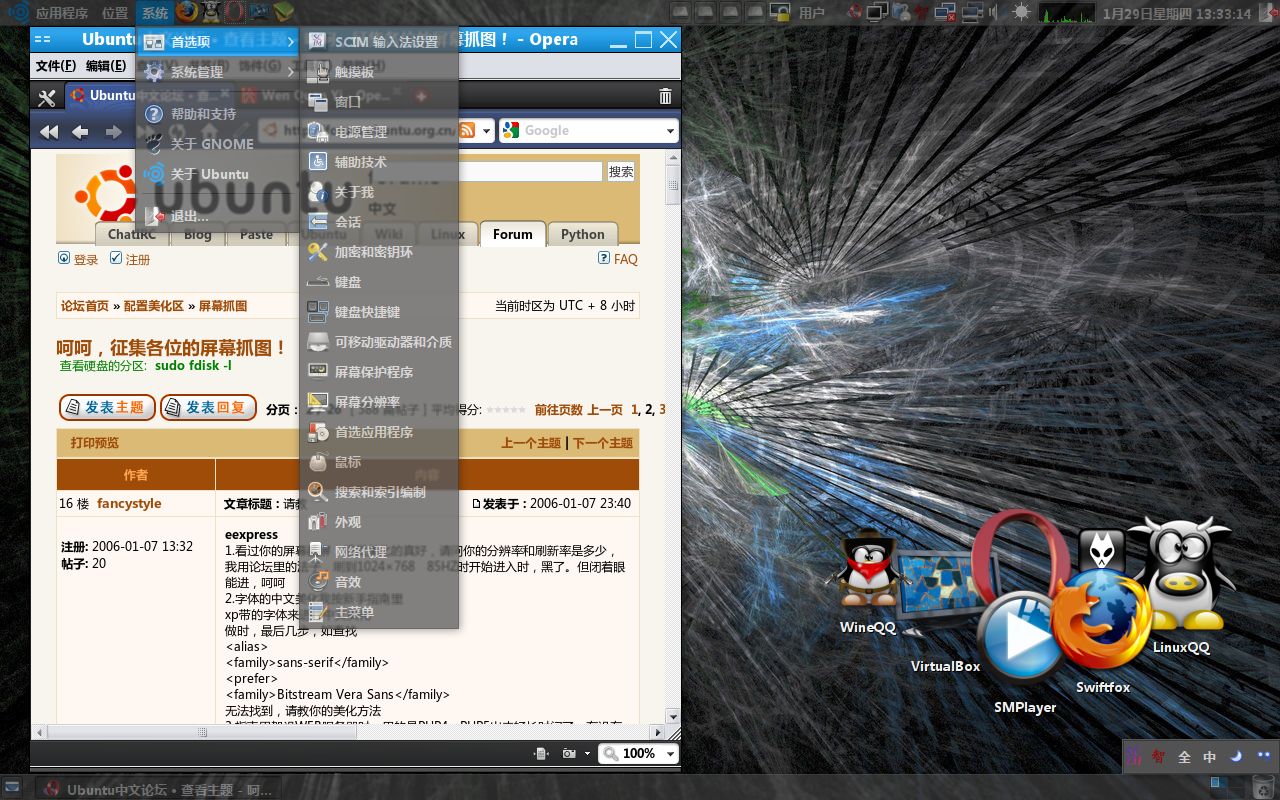The height and width of the screenshot is (800, 1280).
Task: Open the 系统 menu in the top panel
Action: [155, 13]
